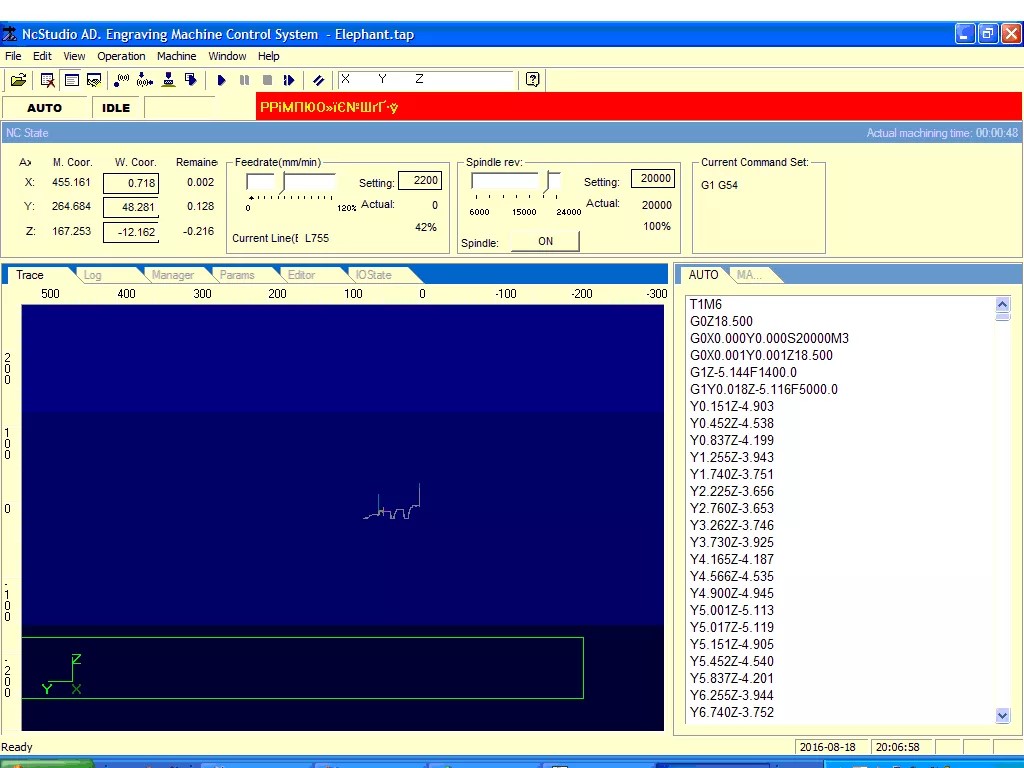The height and width of the screenshot is (768, 1024).
Task: Open the Window menu
Action: click(x=227, y=56)
